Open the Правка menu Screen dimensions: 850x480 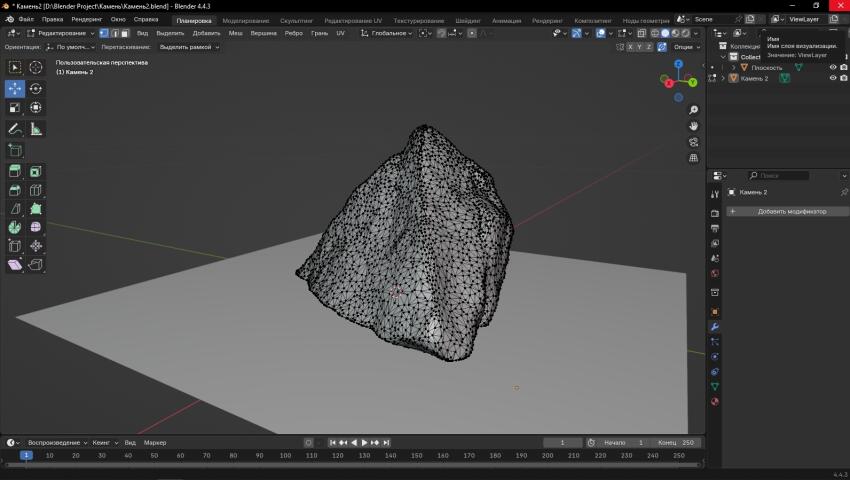click(53, 19)
